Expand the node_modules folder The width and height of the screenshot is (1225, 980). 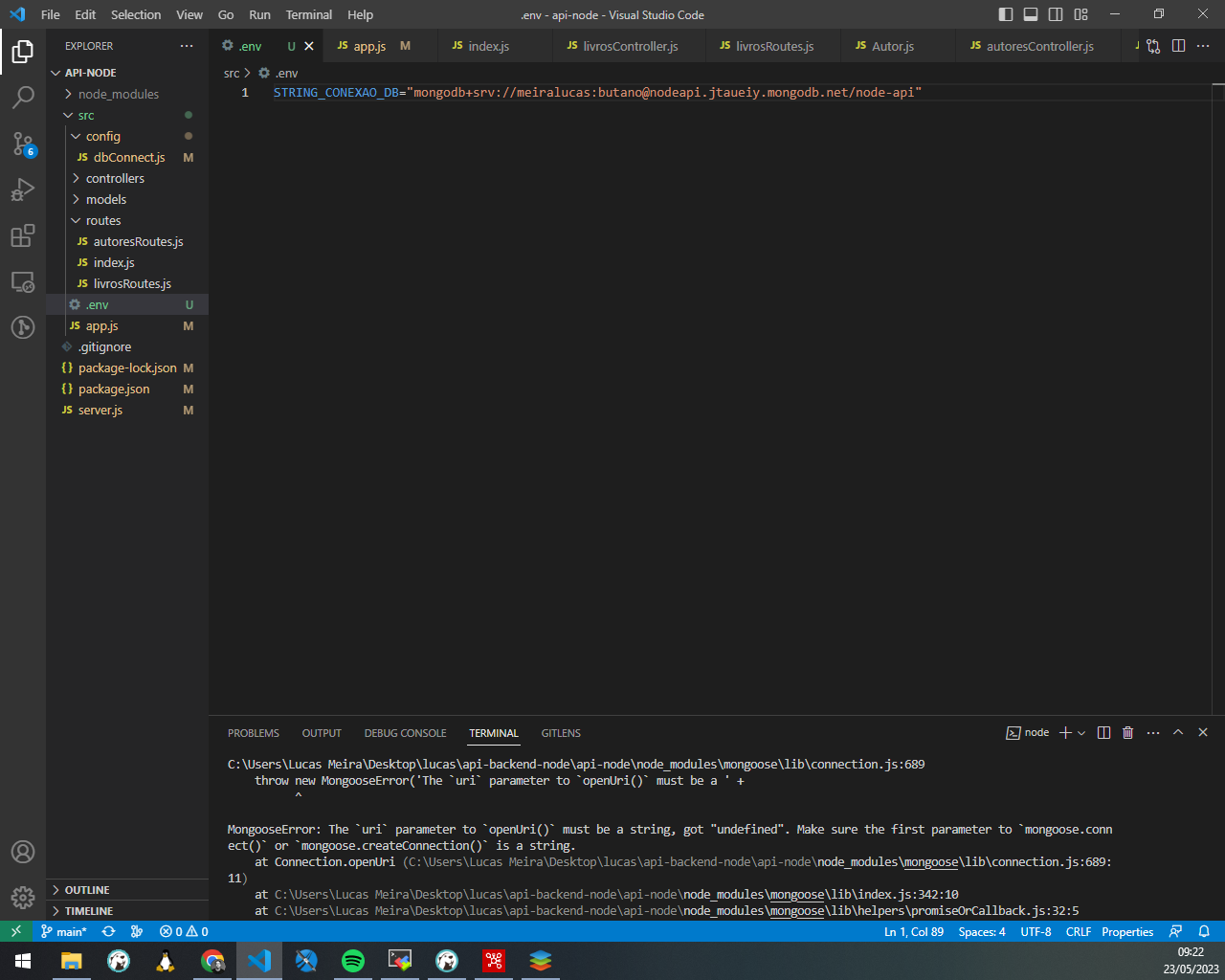point(127,94)
